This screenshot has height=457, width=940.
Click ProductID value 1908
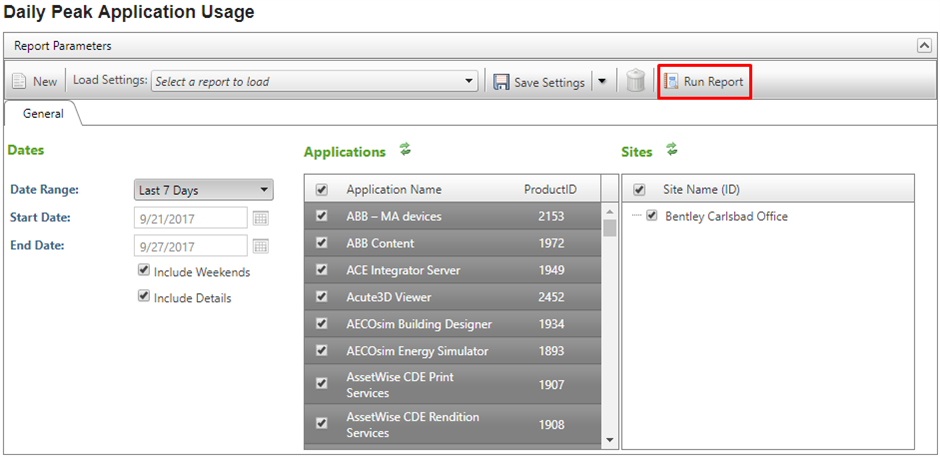pos(551,425)
